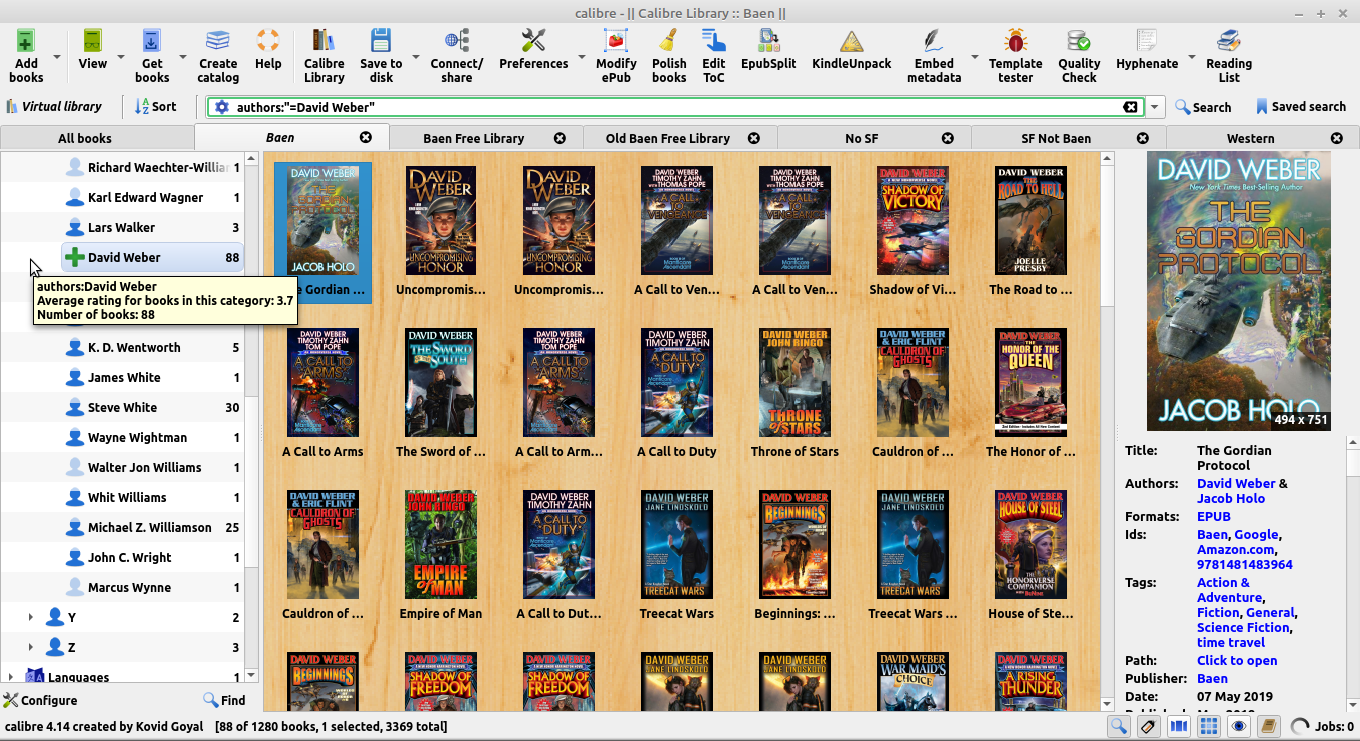This screenshot has width=1360, height=741.
Task: Open the Virtual library menu
Action: [x=54, y=106]
